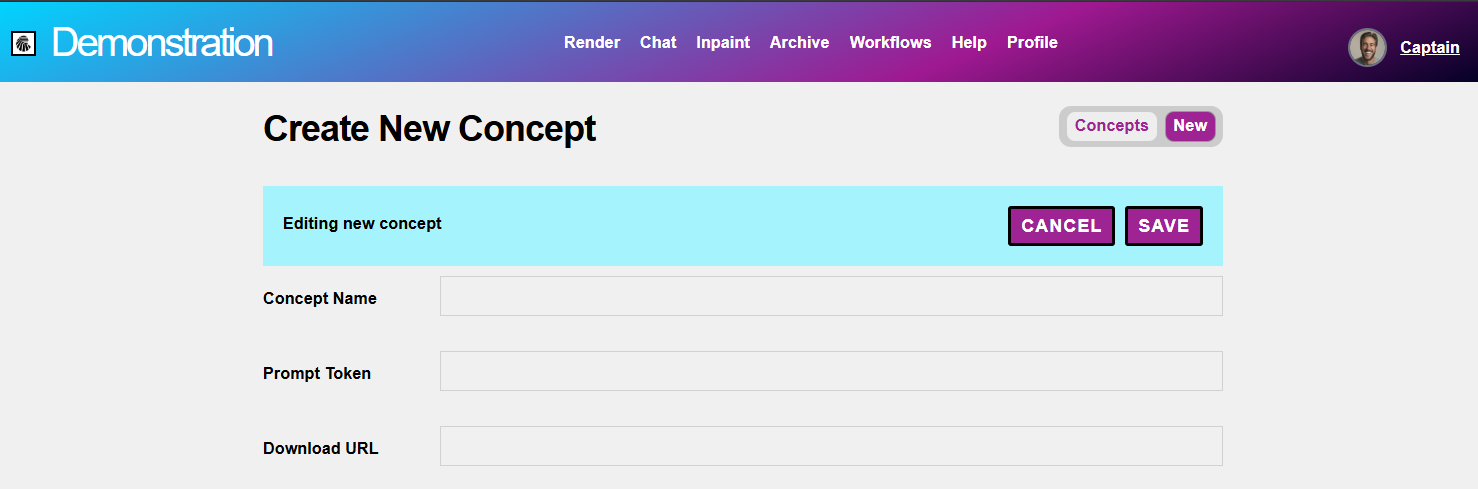Select the New tab
Viewport: 1478px width, 489px height.
click(1190, 126)
